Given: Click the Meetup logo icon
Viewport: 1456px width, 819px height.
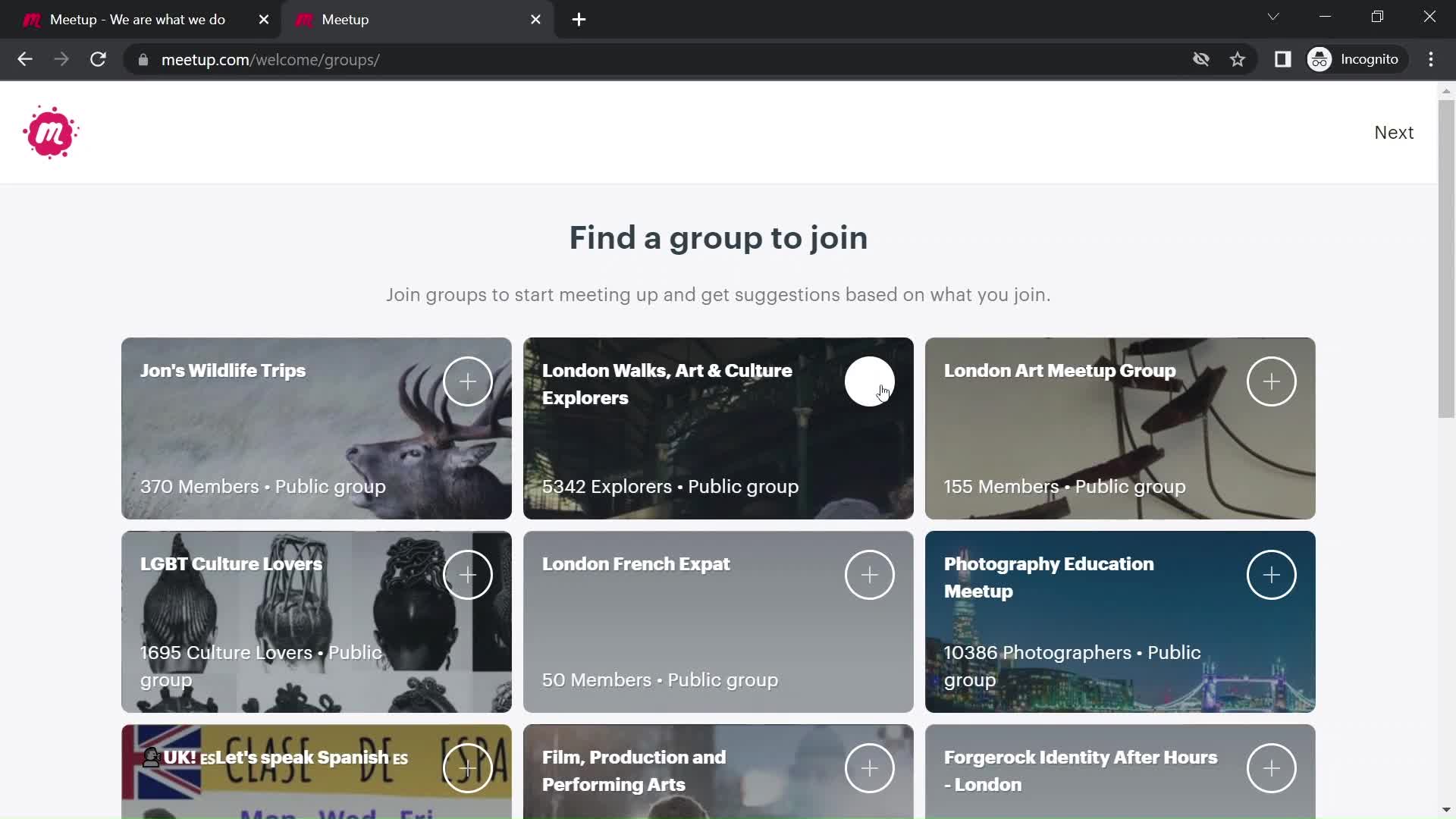Looking at the screenshot, I should tap(50, 132).
